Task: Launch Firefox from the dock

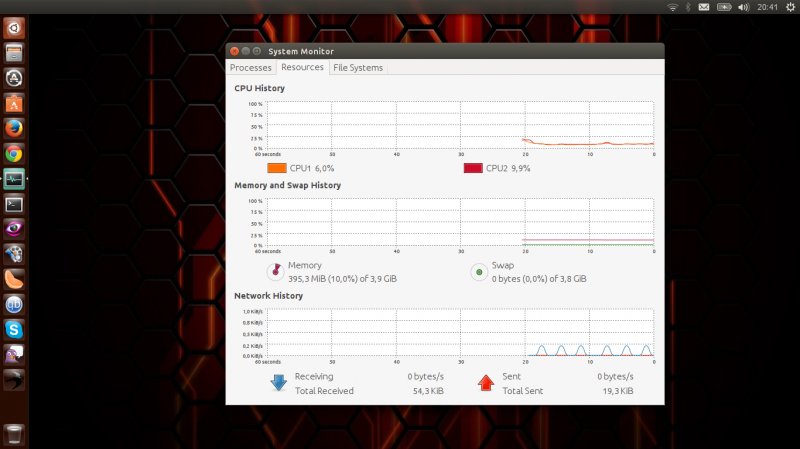Action: [x=14, y=128]
